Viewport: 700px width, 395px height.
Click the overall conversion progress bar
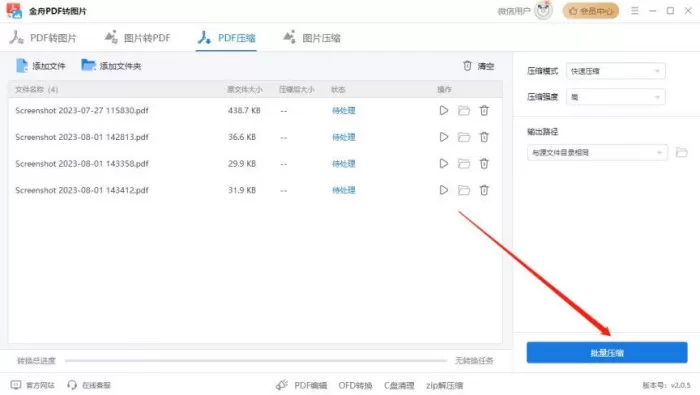click(x=255, y=360)
